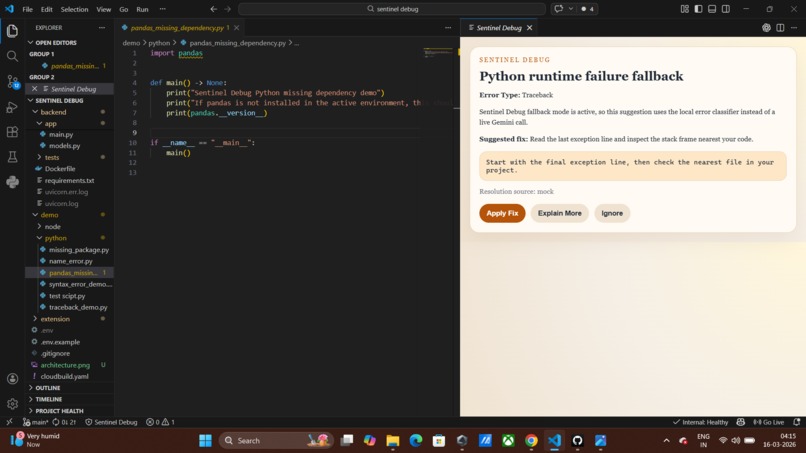Open the Selection menu

(75, 9)
